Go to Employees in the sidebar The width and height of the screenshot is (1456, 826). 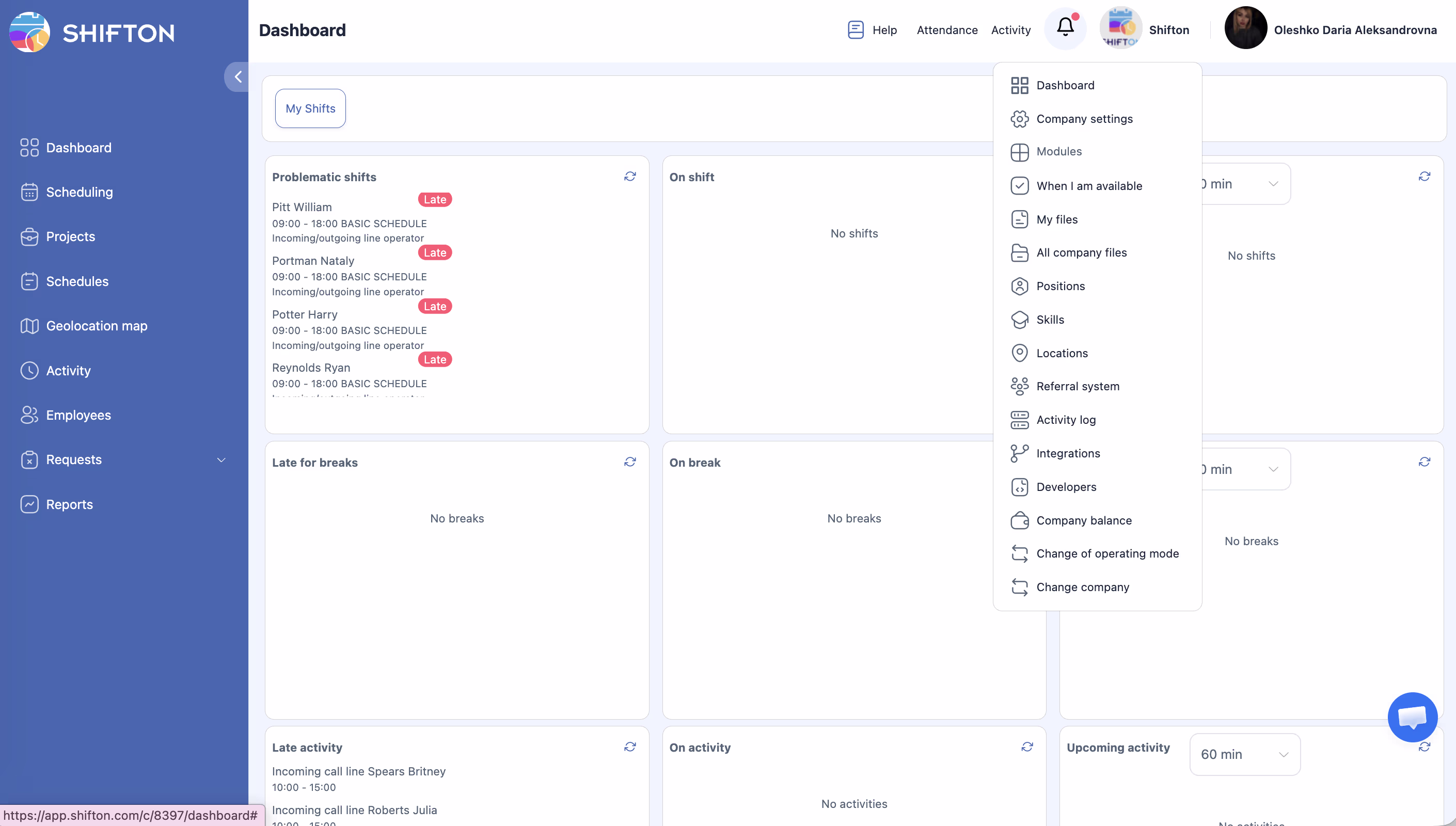(78, 415)
